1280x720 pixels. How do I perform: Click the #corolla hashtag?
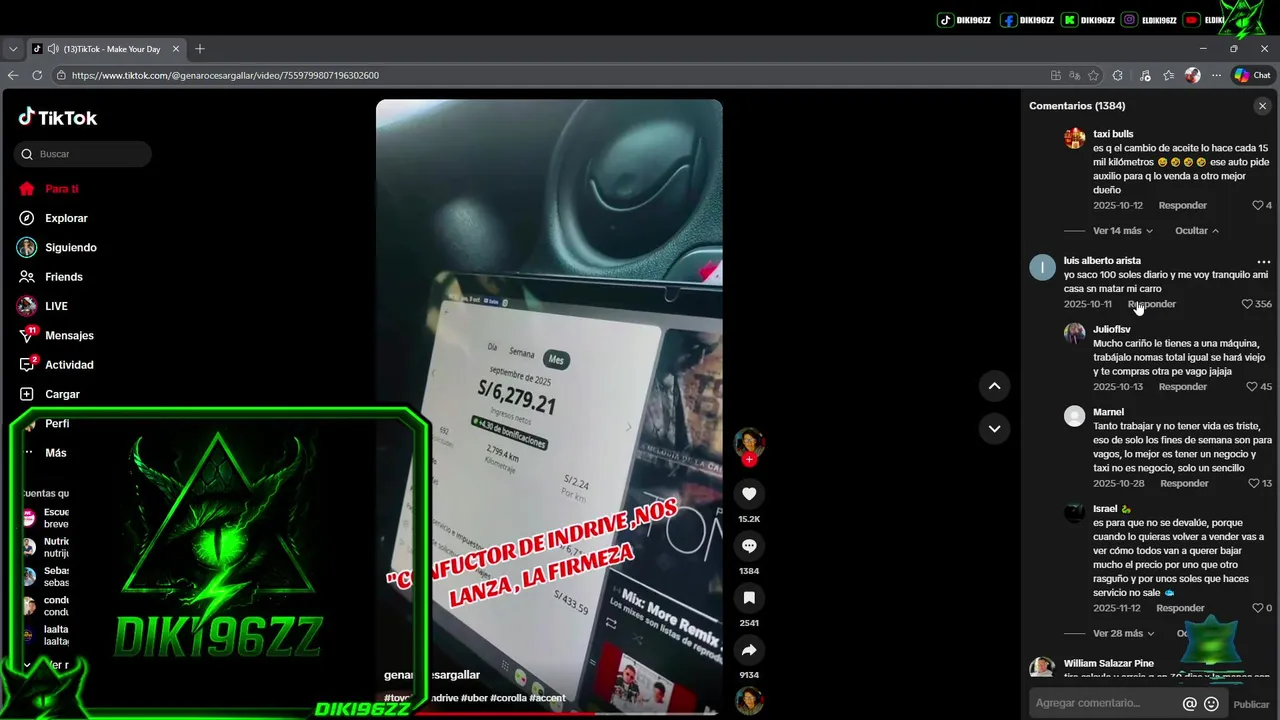(x=508, y=698)
